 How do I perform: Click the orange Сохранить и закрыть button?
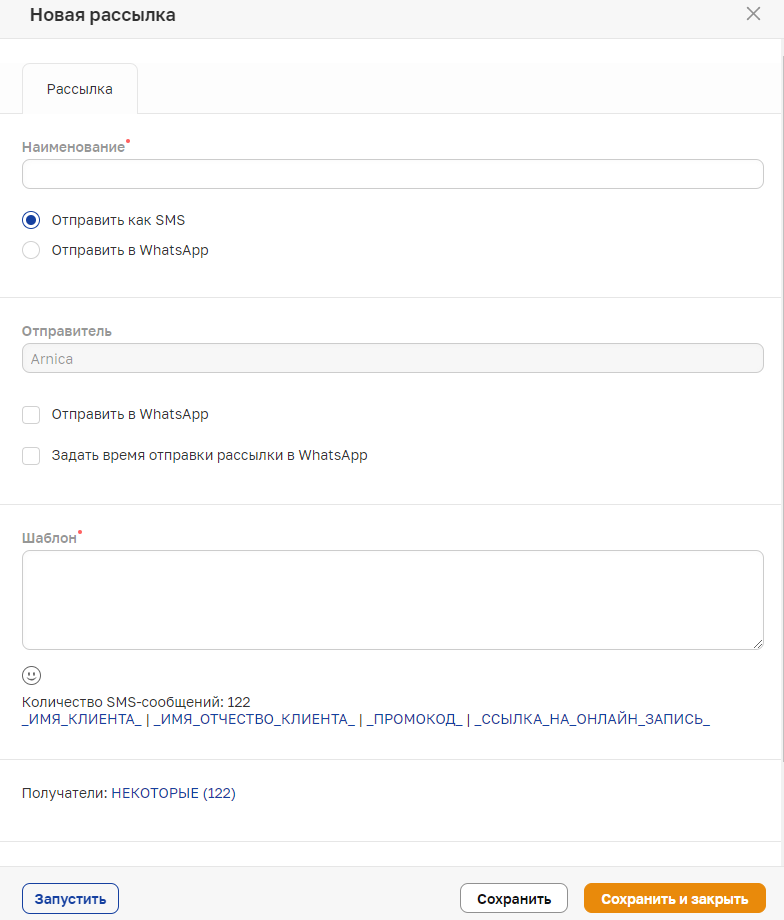click(675, 899)
